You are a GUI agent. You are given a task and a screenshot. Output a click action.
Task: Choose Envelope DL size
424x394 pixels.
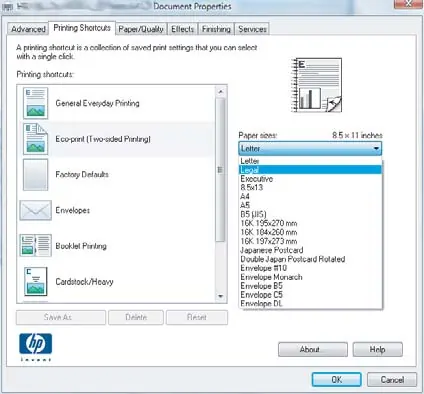click(310, 303)
